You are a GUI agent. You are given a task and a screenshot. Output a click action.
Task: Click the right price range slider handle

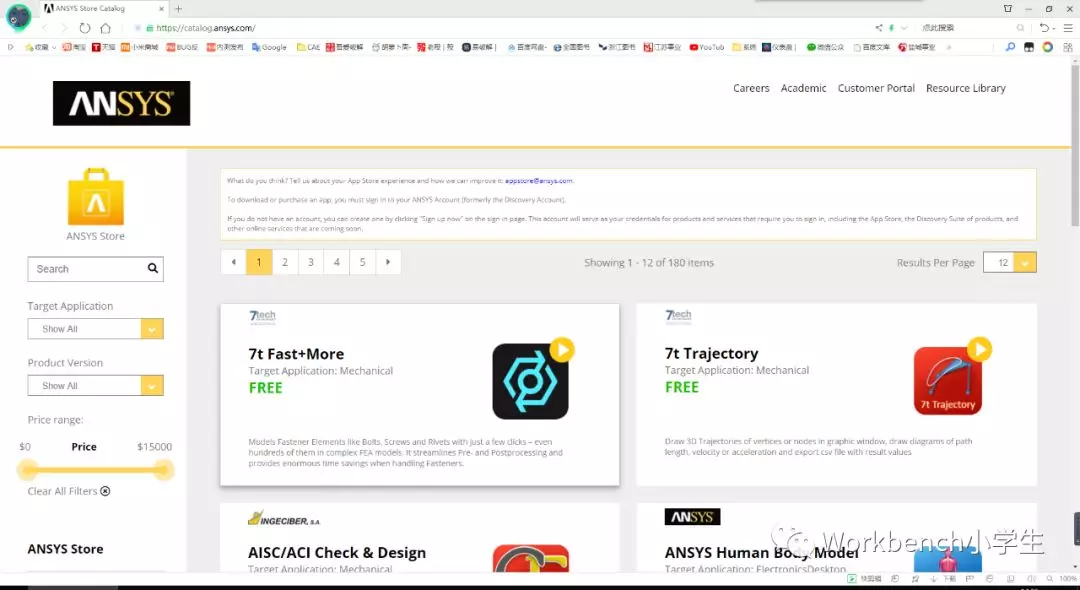tap(163, 470)
